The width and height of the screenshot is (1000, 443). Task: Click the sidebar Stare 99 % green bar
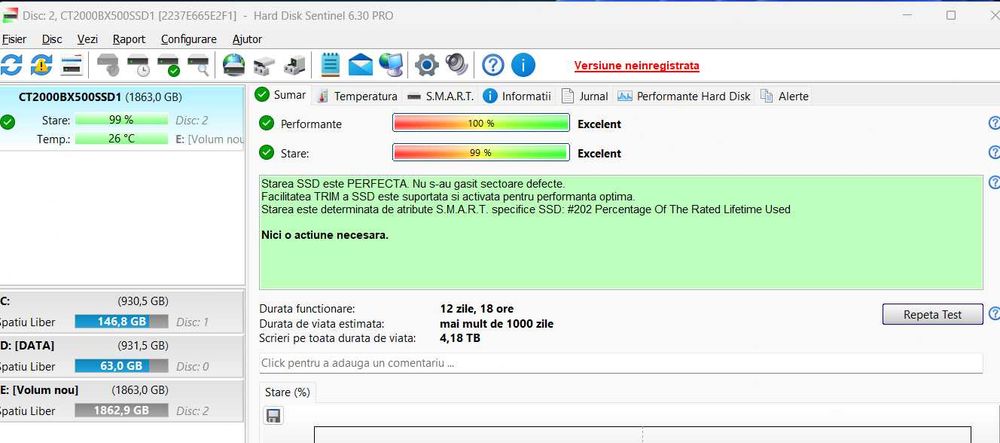[x=121, y=120]
